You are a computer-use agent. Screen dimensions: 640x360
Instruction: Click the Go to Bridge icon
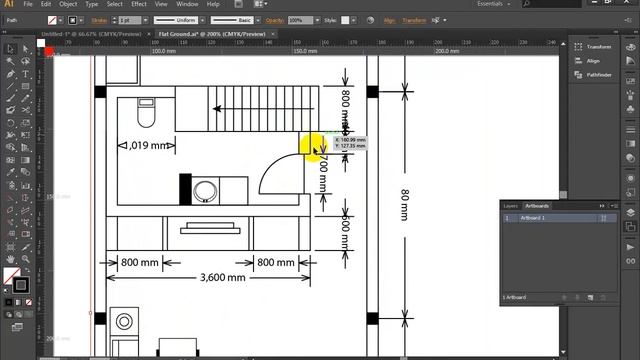tap(238, 4)
